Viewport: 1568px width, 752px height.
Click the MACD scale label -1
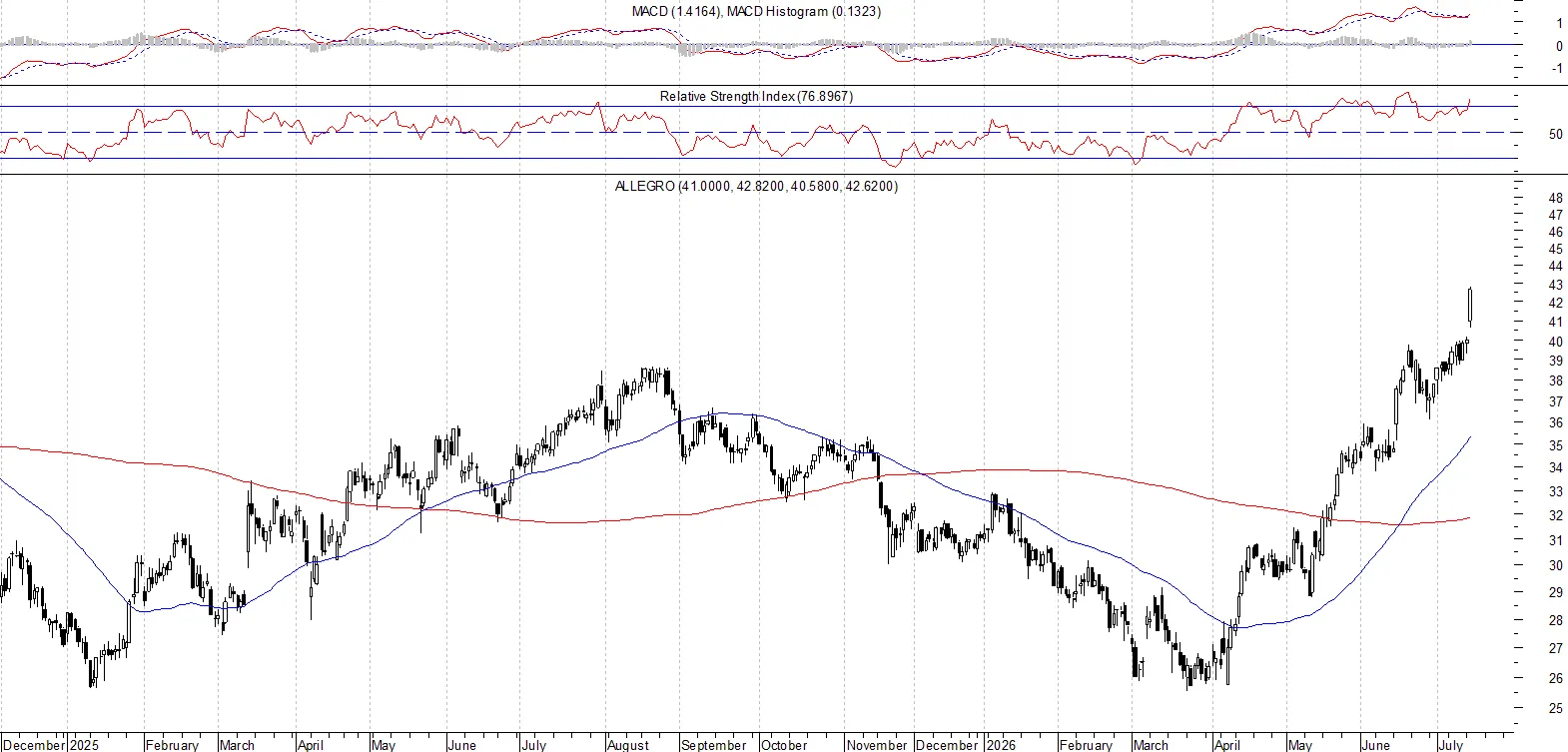[x=1557, y=68]
